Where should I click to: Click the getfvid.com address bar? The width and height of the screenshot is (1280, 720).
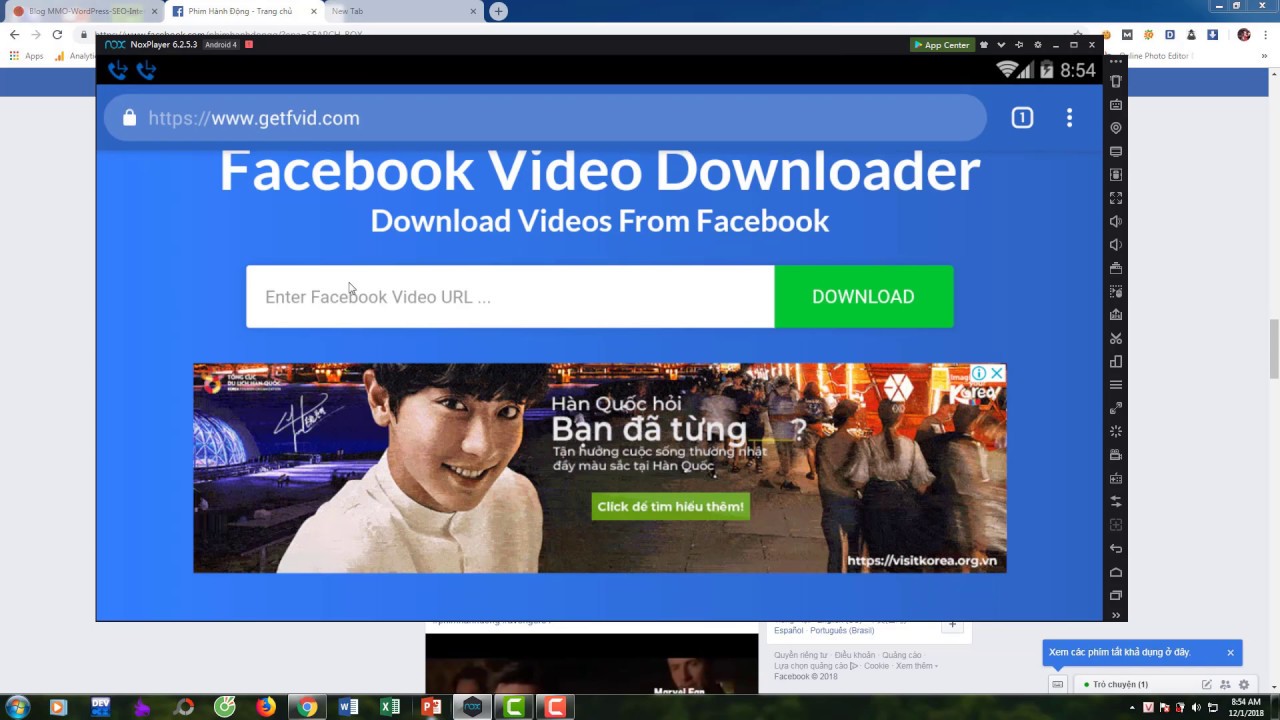545,118
